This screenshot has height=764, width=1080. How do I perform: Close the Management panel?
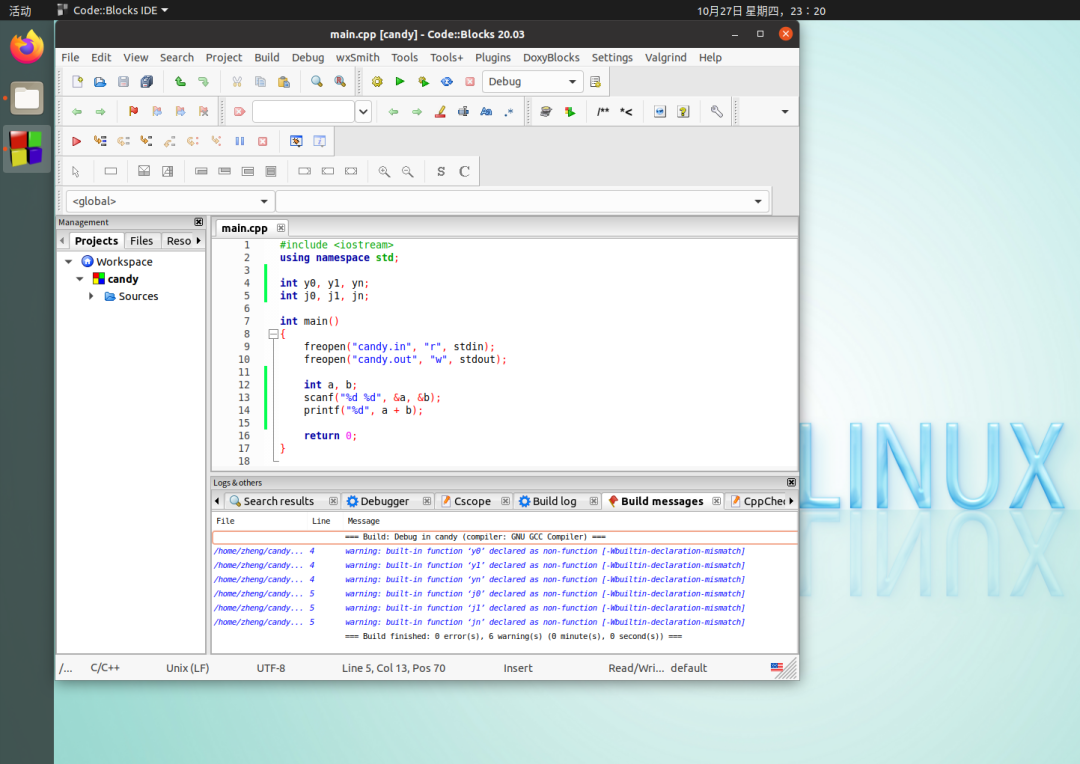[x=198, y=222]
